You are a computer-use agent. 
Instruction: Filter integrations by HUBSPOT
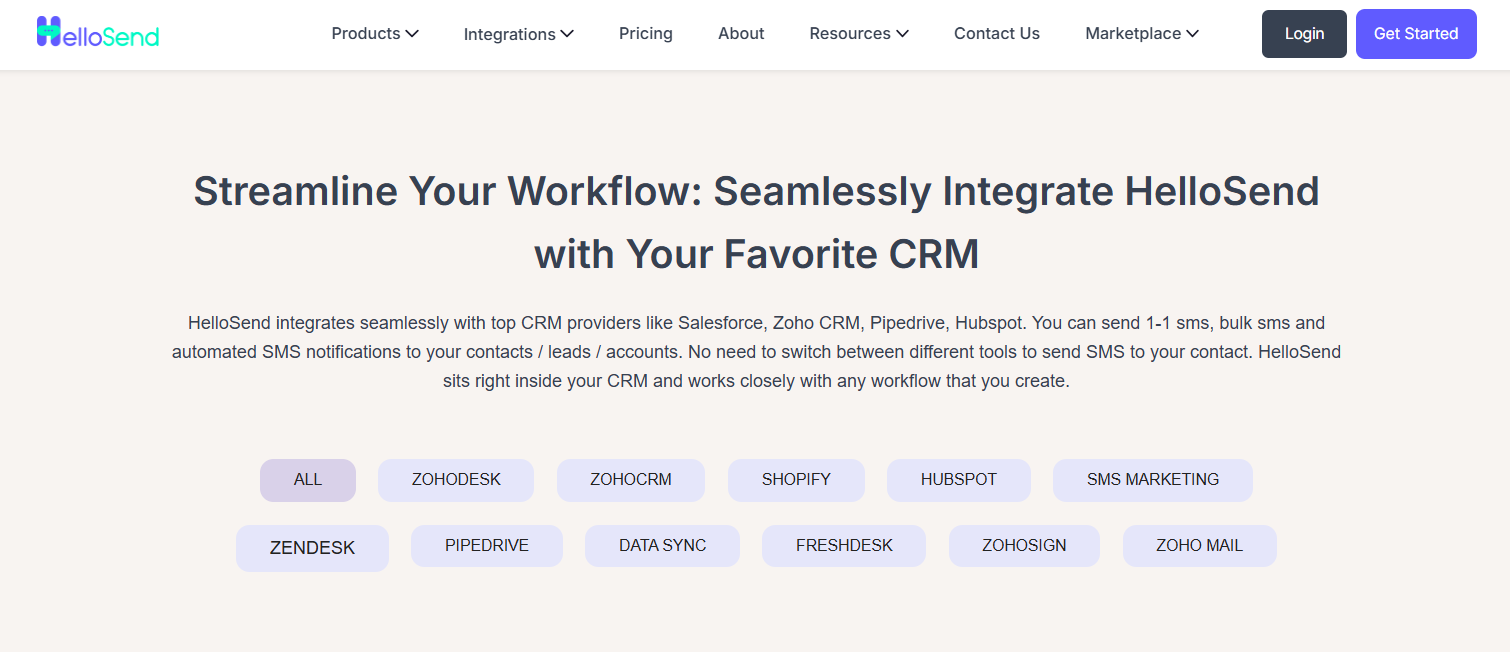coord(959,480)
